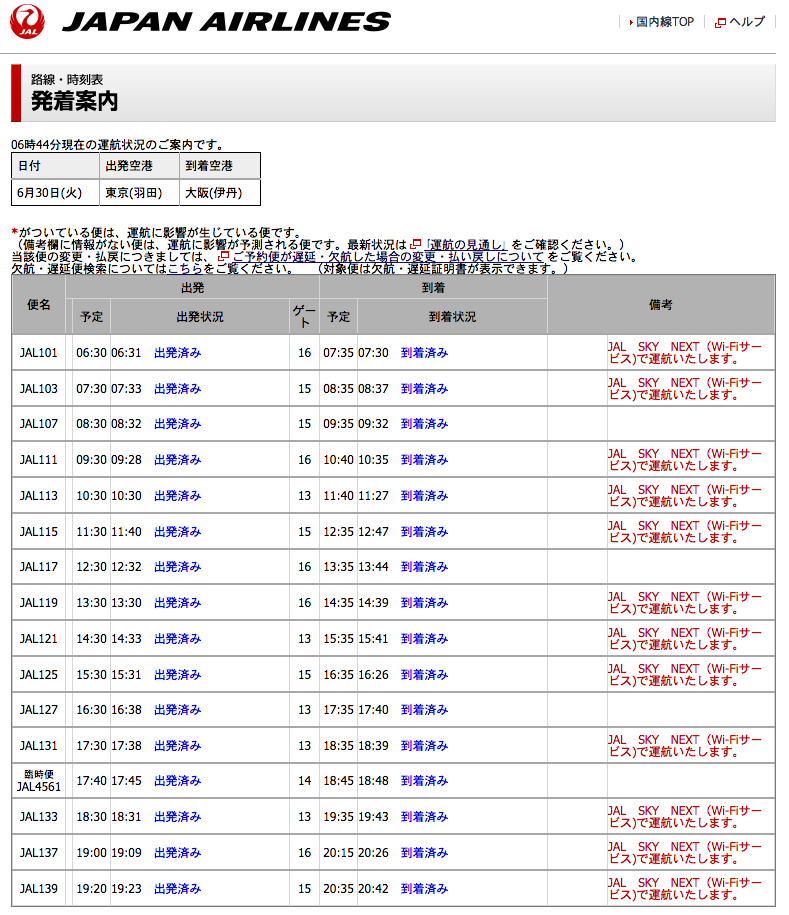Open the ヘルプ help link

point(747,22)
